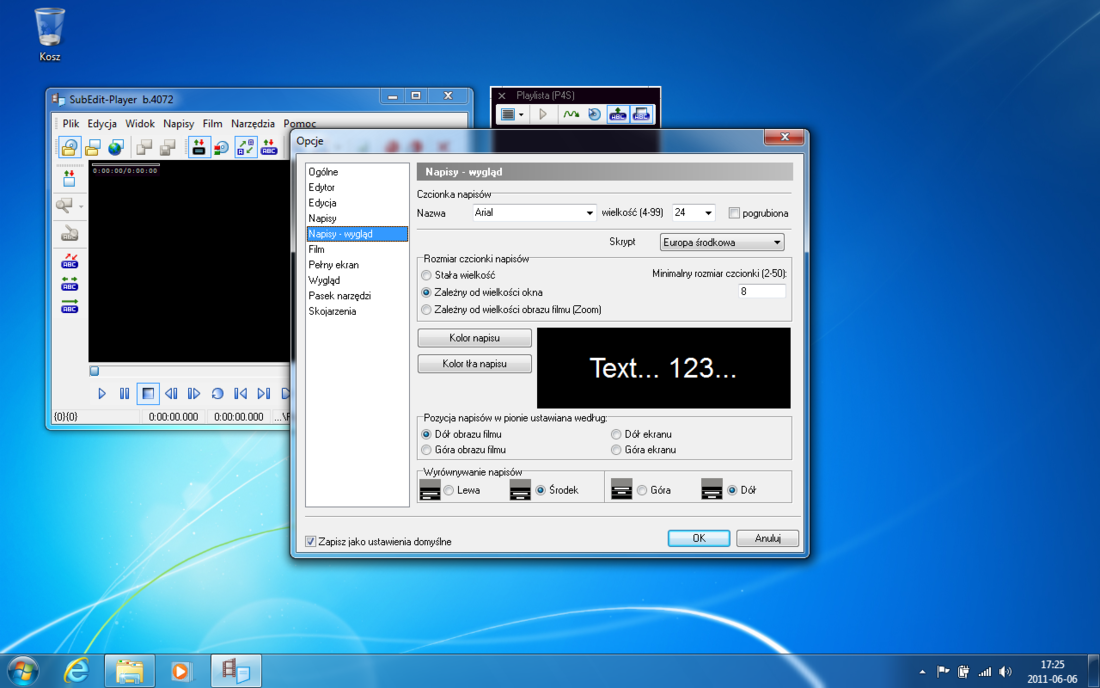Select Zależny od wielkości obrazu filmu (Zoom)

click(x=427, y=309)
